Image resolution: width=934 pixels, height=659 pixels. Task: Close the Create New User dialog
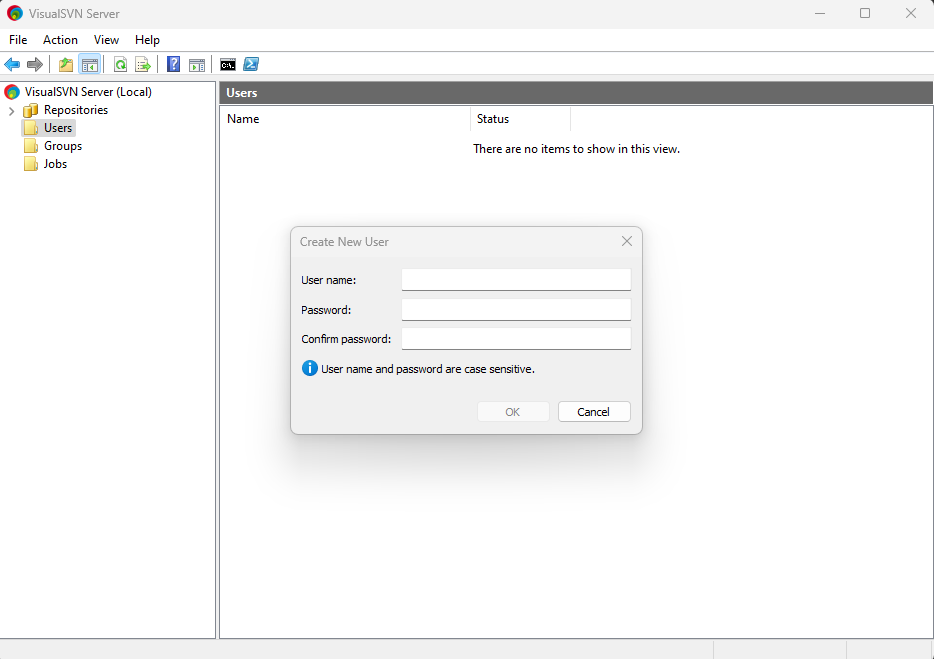[627, 241]
